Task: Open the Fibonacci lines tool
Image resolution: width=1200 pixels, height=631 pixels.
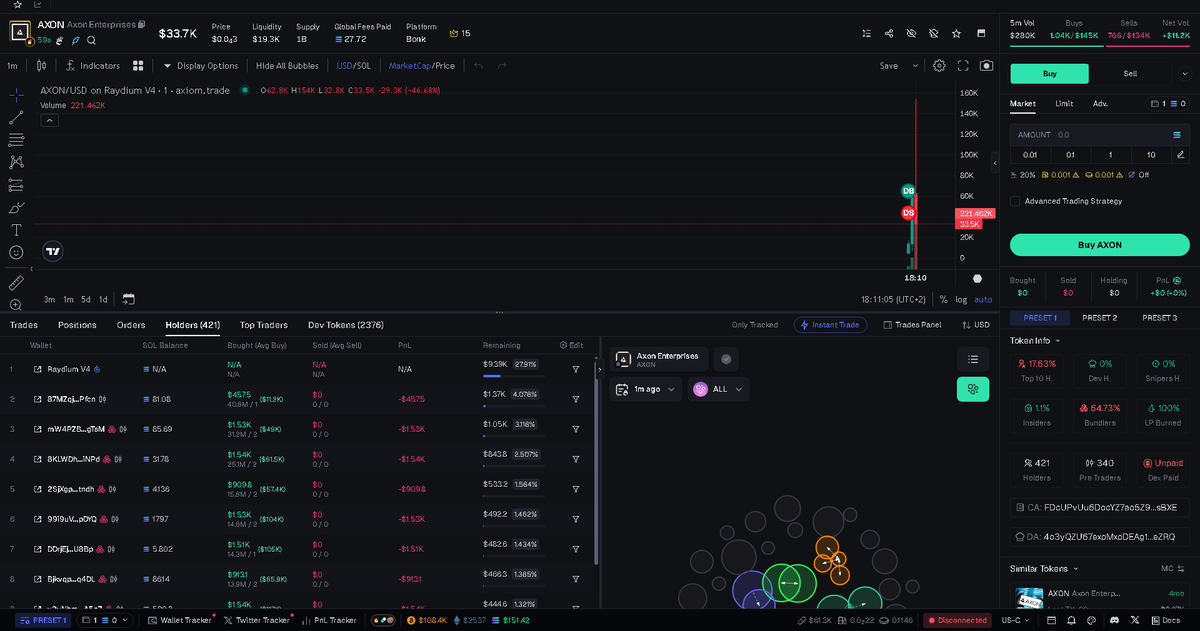Action: [16, 140]
